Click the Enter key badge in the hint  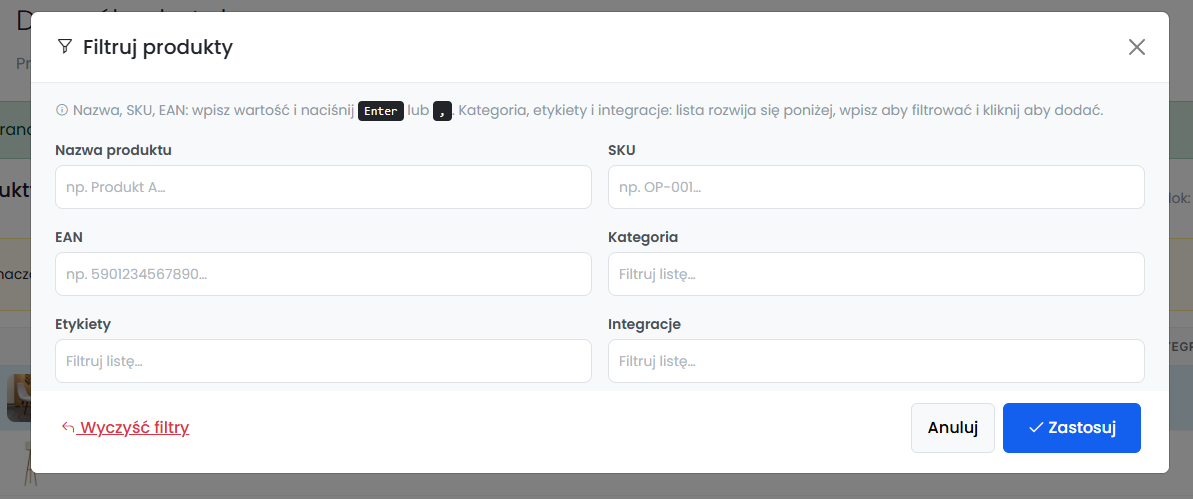(x=380, y=111)
